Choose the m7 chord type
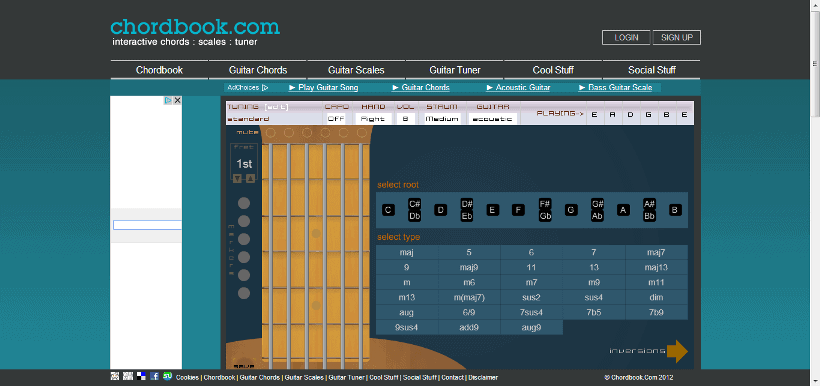 531,282
